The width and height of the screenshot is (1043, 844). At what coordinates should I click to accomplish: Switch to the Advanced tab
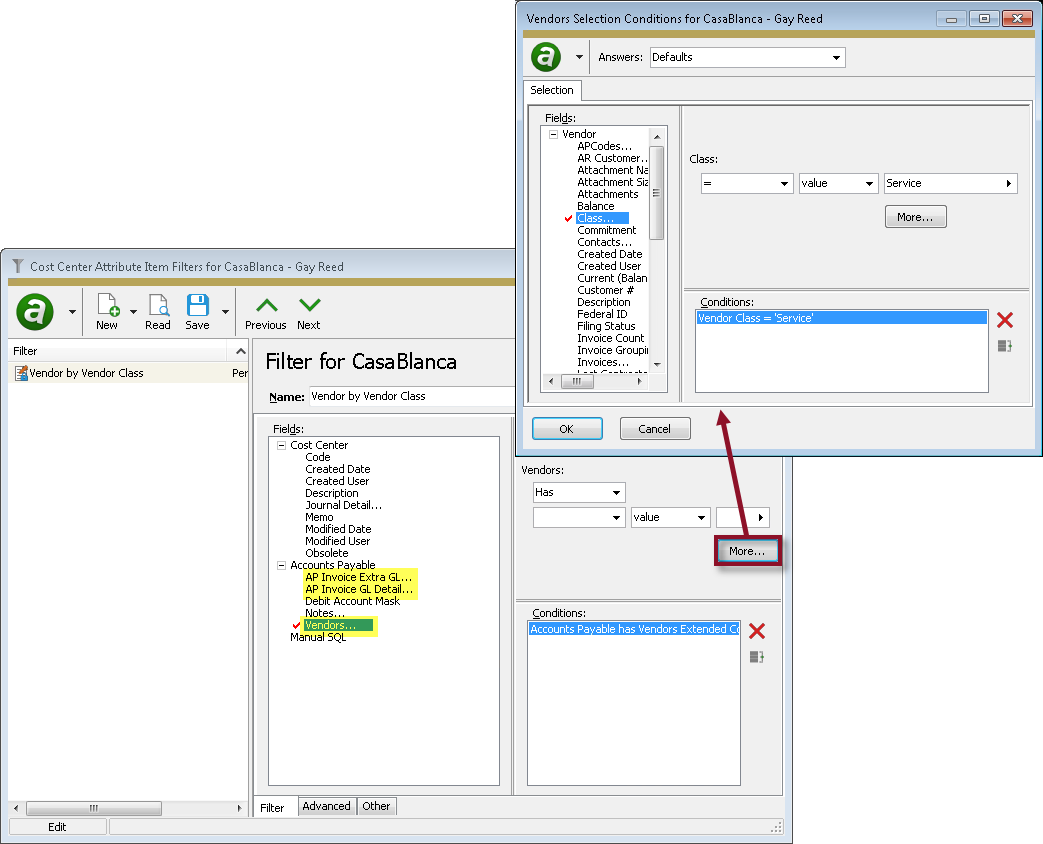[x=326, y=806]
